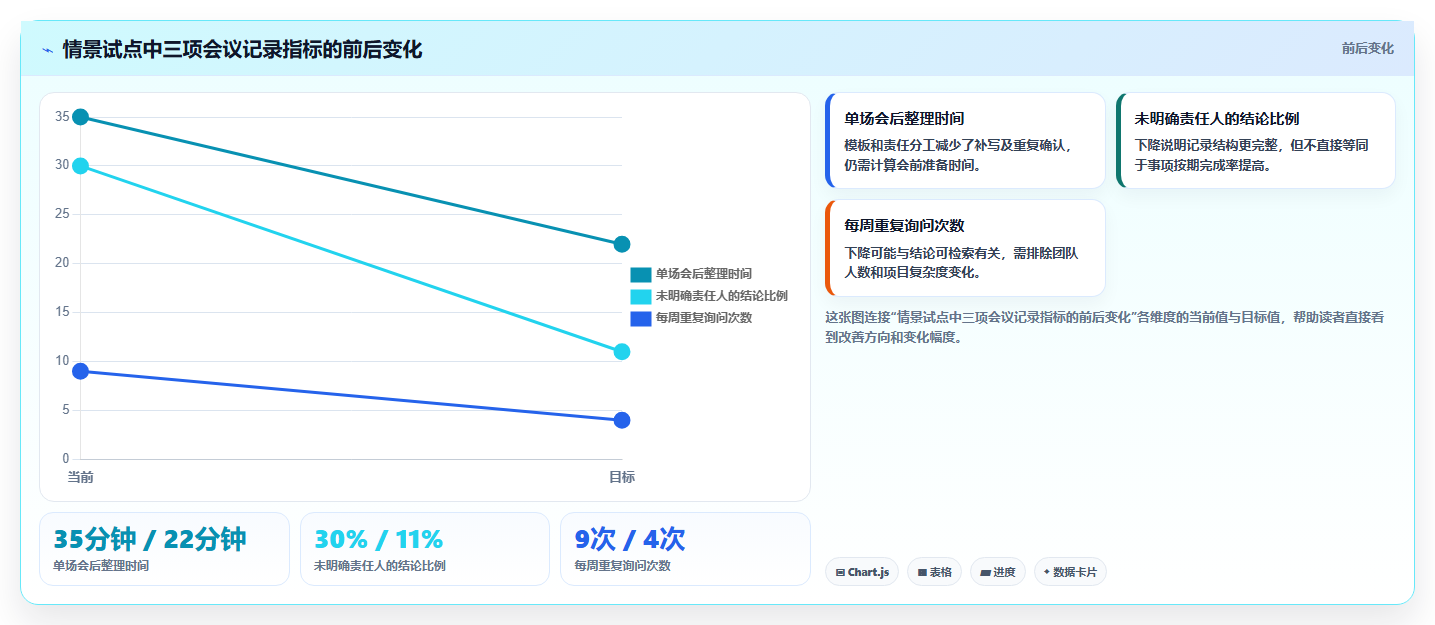Open the 每周重复询问次数 description card
This screenshot has width=1435, height=625.
click(x=965, y=248)
